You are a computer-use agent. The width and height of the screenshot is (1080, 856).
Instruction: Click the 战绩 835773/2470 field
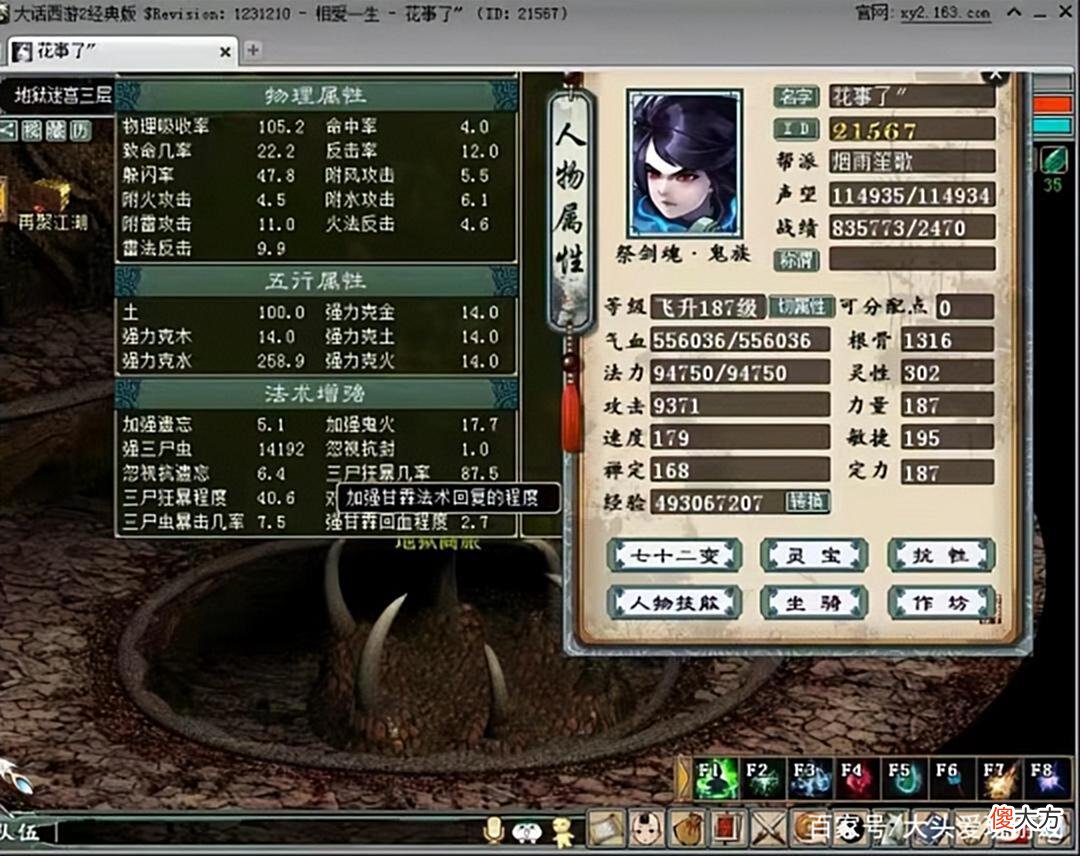912,227
